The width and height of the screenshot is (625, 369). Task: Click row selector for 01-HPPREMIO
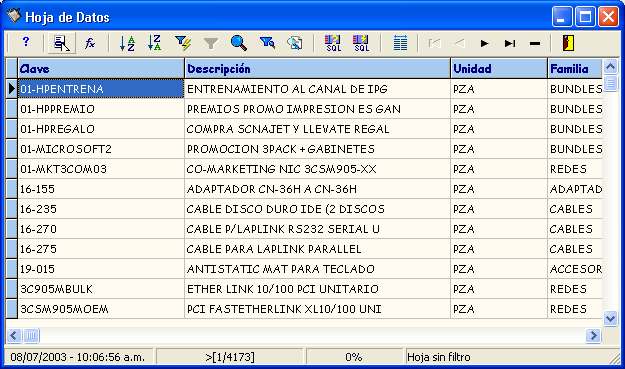[12, 109]
